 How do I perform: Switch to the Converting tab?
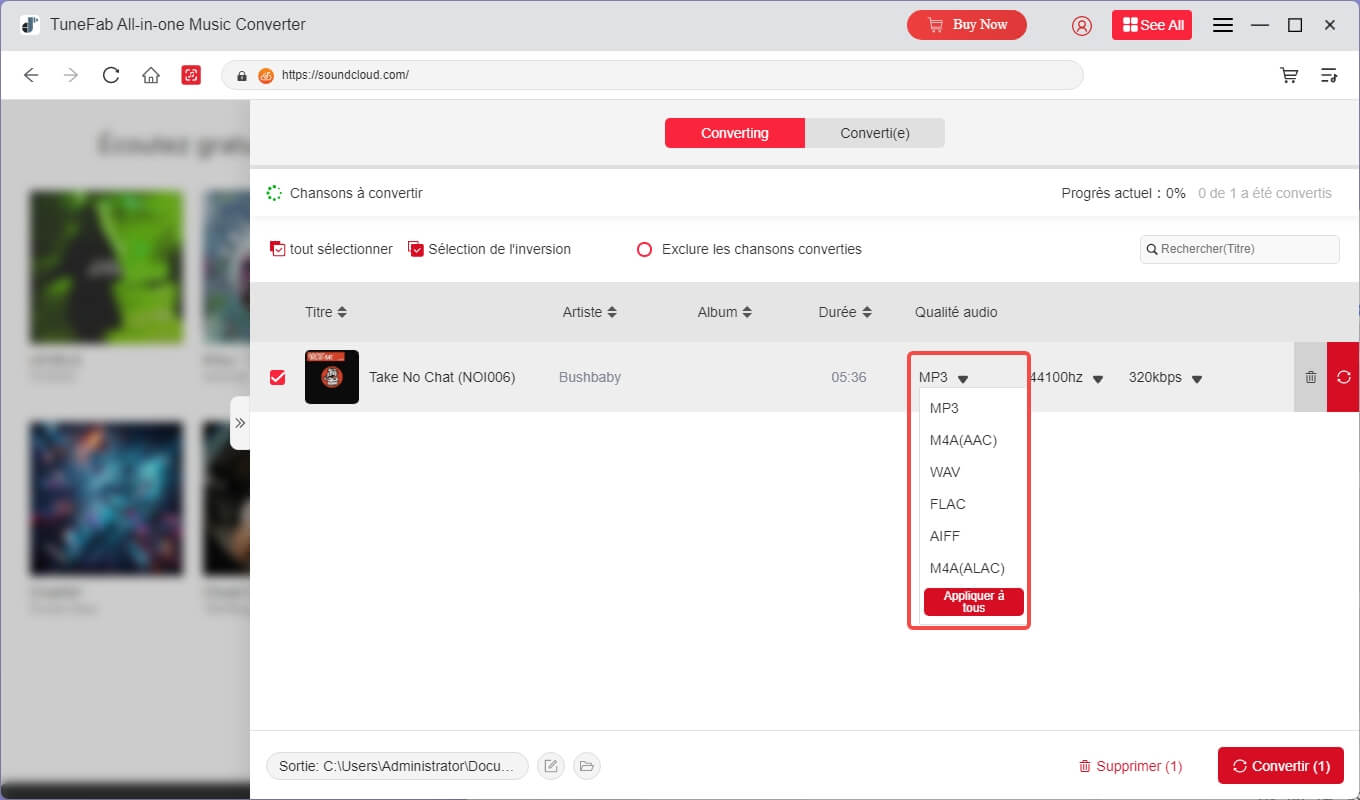tap(735, 133)
